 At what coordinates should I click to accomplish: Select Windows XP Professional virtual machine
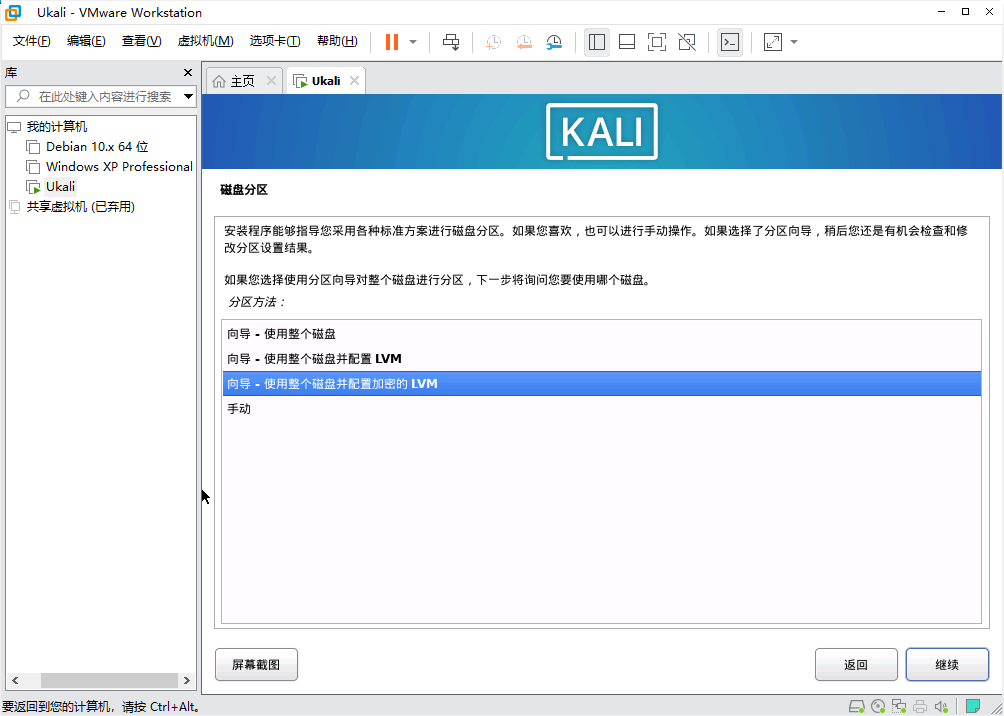click(x=119, y=167)
